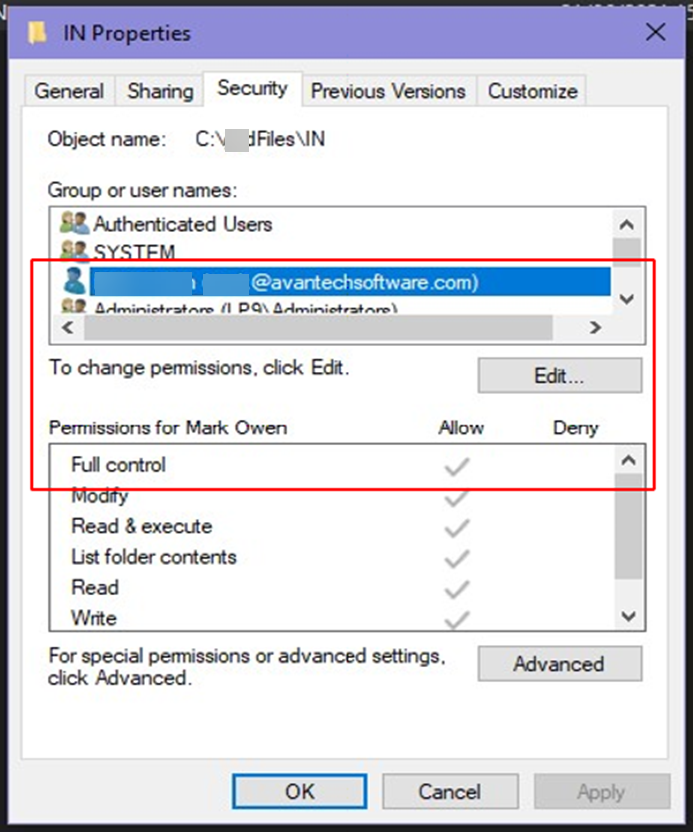Open the Sharing tab
The width and height of the screenshot is (693, 832).
[x=160, y=91]
